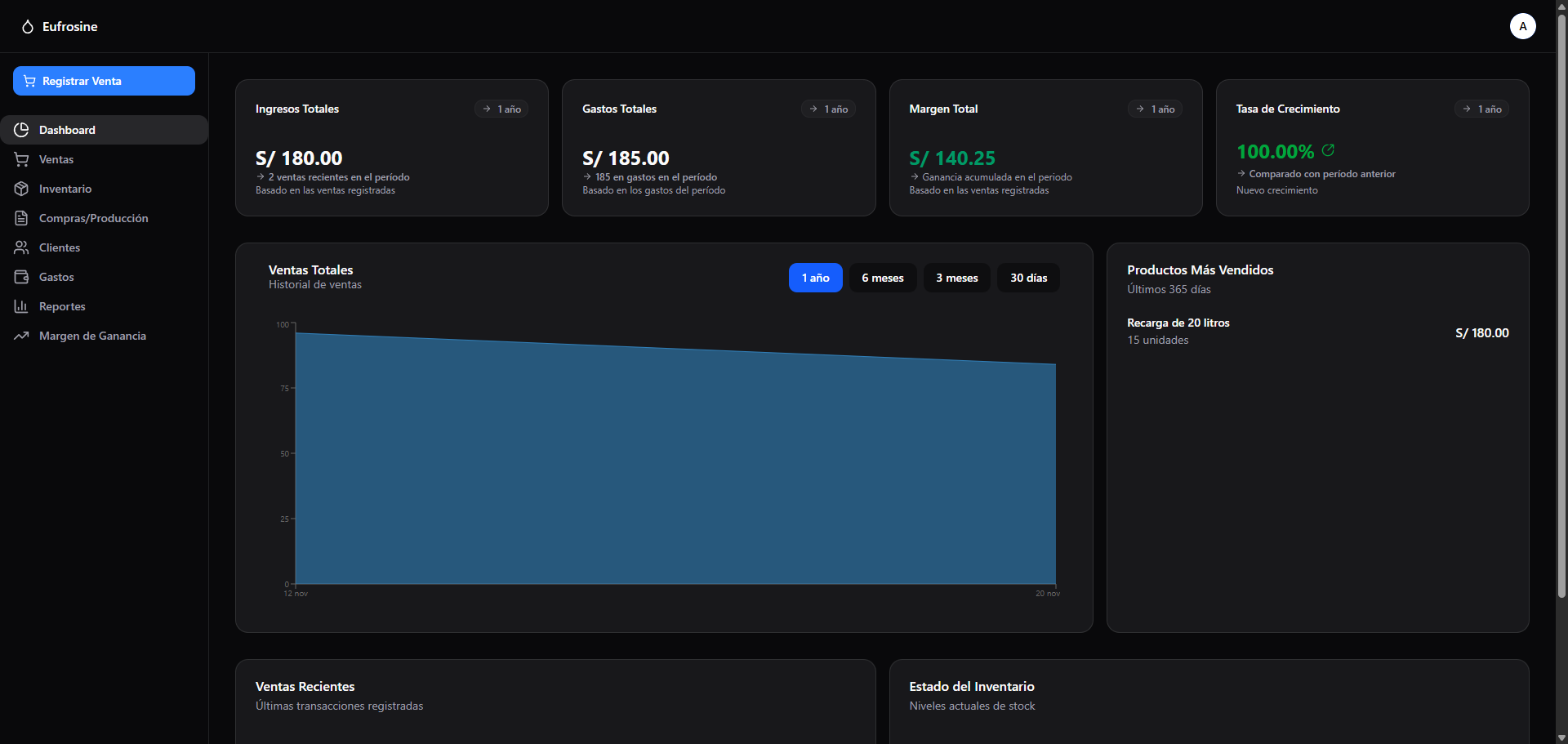This screenshot has width=1568, height=744.
Task: Click the Clientes people icon
Action: 21,247
